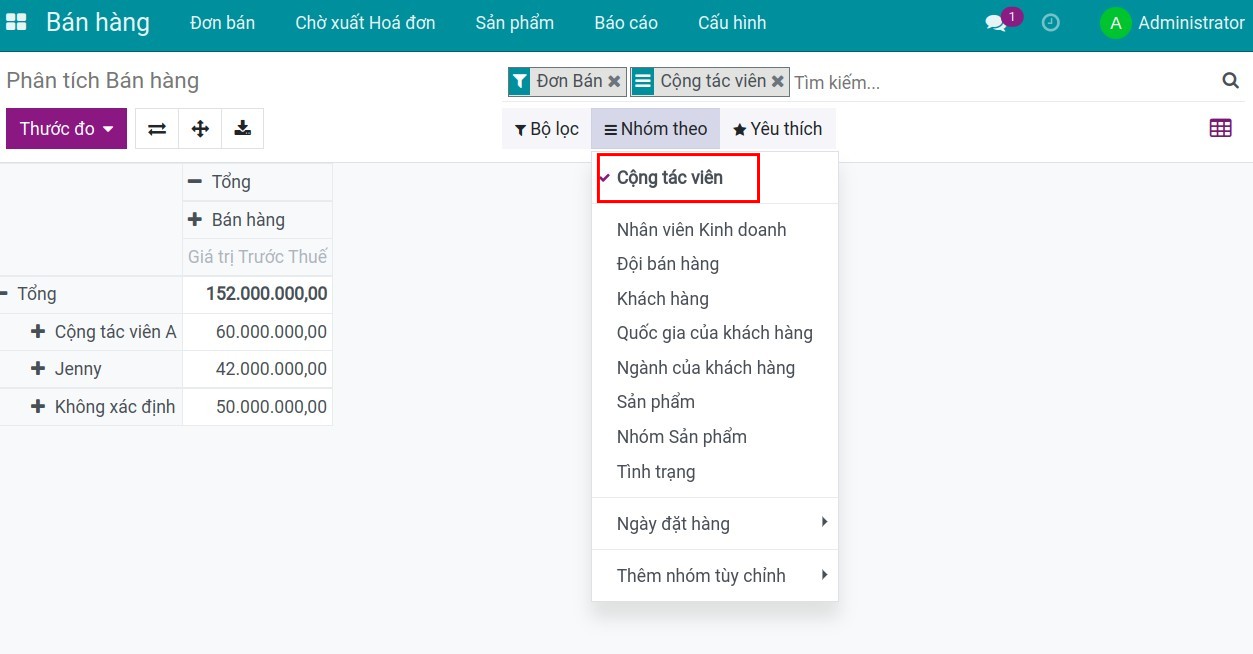
Task: Click the search magnifier icon
Action: tap(1230, 81)
